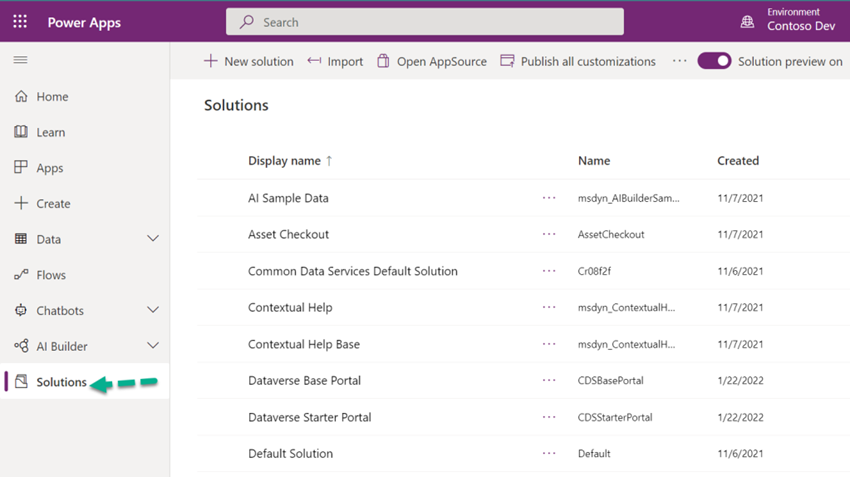Open more options for Common Data Services Default Solution
The width and height of the screenshot is (850, 477).
point(549,270)
